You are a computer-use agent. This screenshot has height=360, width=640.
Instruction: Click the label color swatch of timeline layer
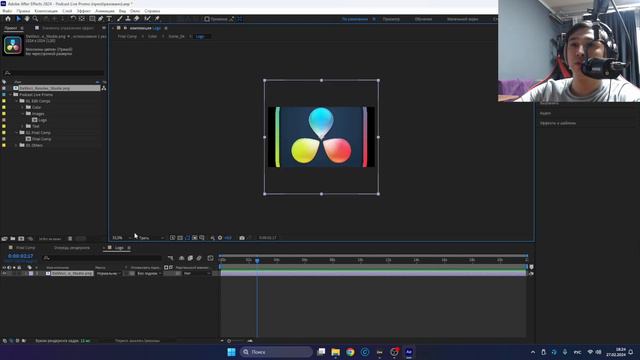pyautogui.click(x=31, y=273)
